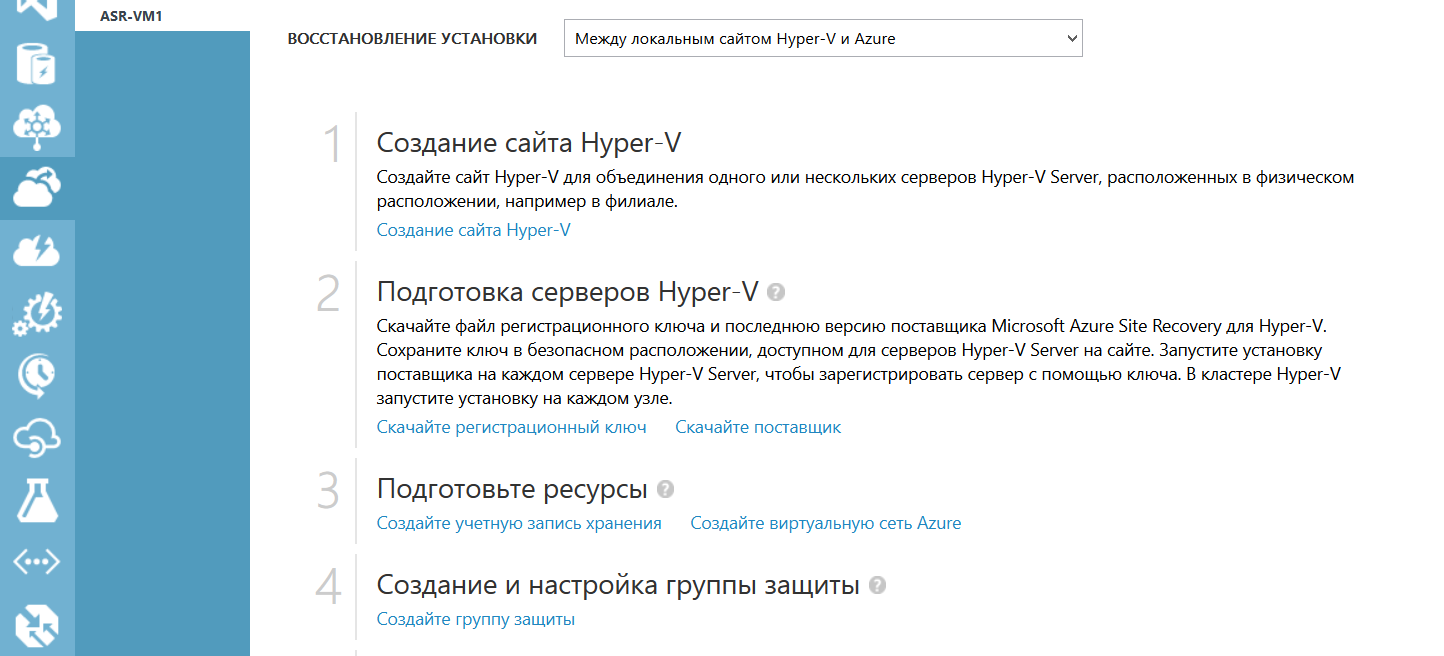
Task: Open the ВОССТАНОВЛЕНИЕ УСТАНОВКИ dropdown
Action: [822, 37]
